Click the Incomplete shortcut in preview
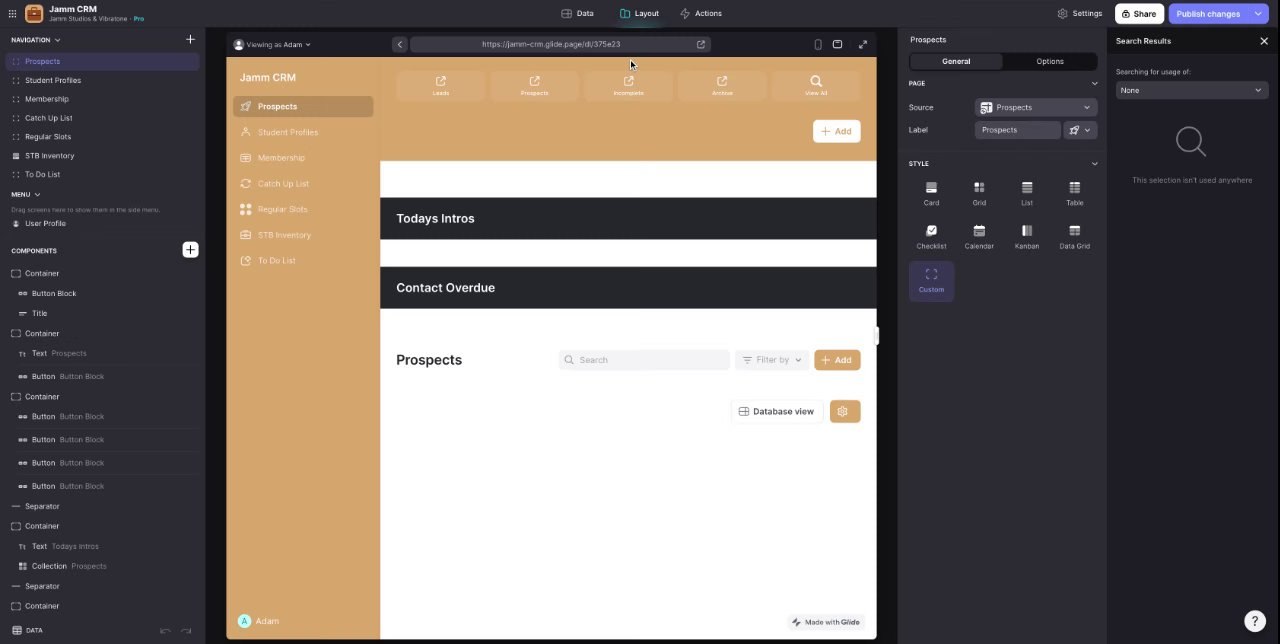 tap(628, 85)
